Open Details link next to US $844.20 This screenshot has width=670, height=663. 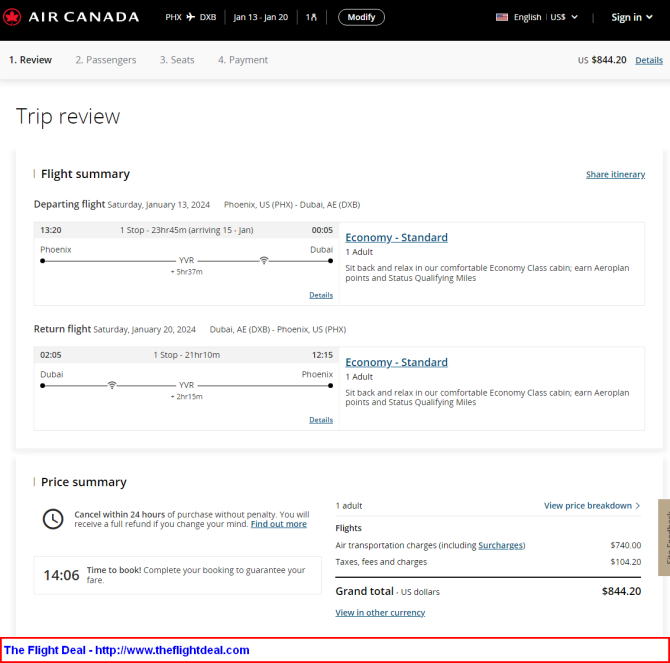649,60
